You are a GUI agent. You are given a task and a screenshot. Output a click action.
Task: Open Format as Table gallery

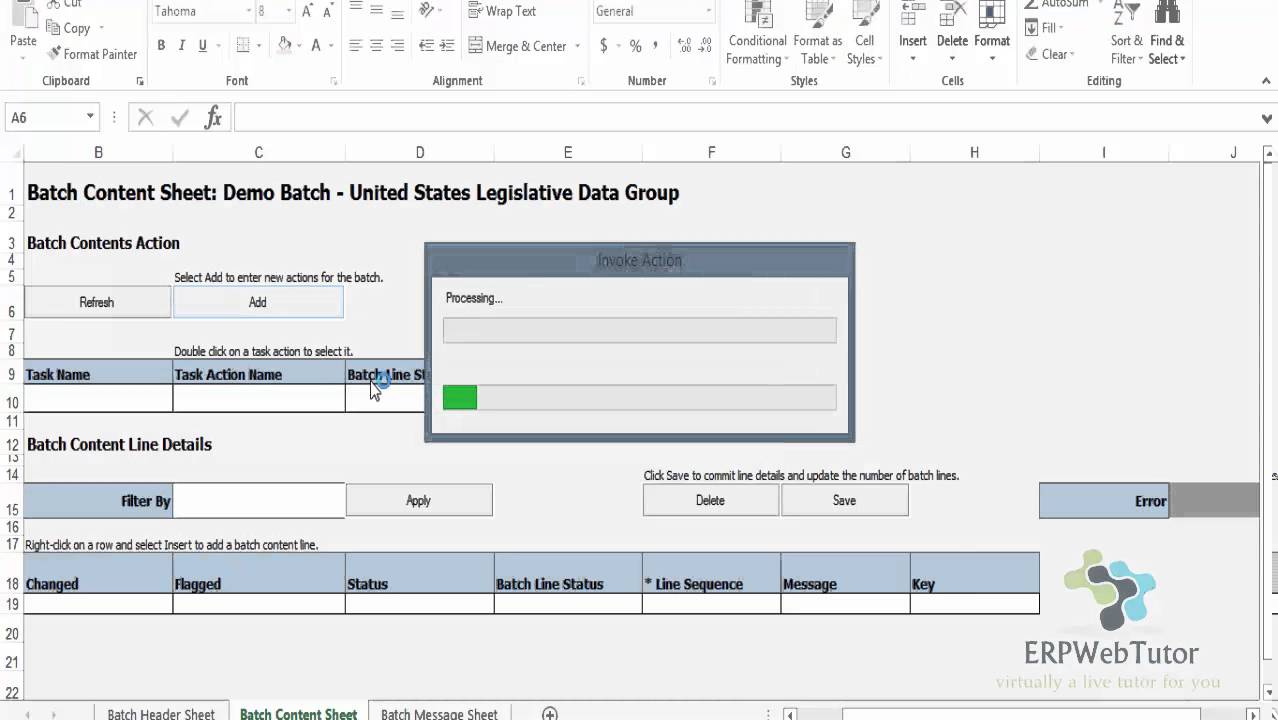click(x=818, y=34)
